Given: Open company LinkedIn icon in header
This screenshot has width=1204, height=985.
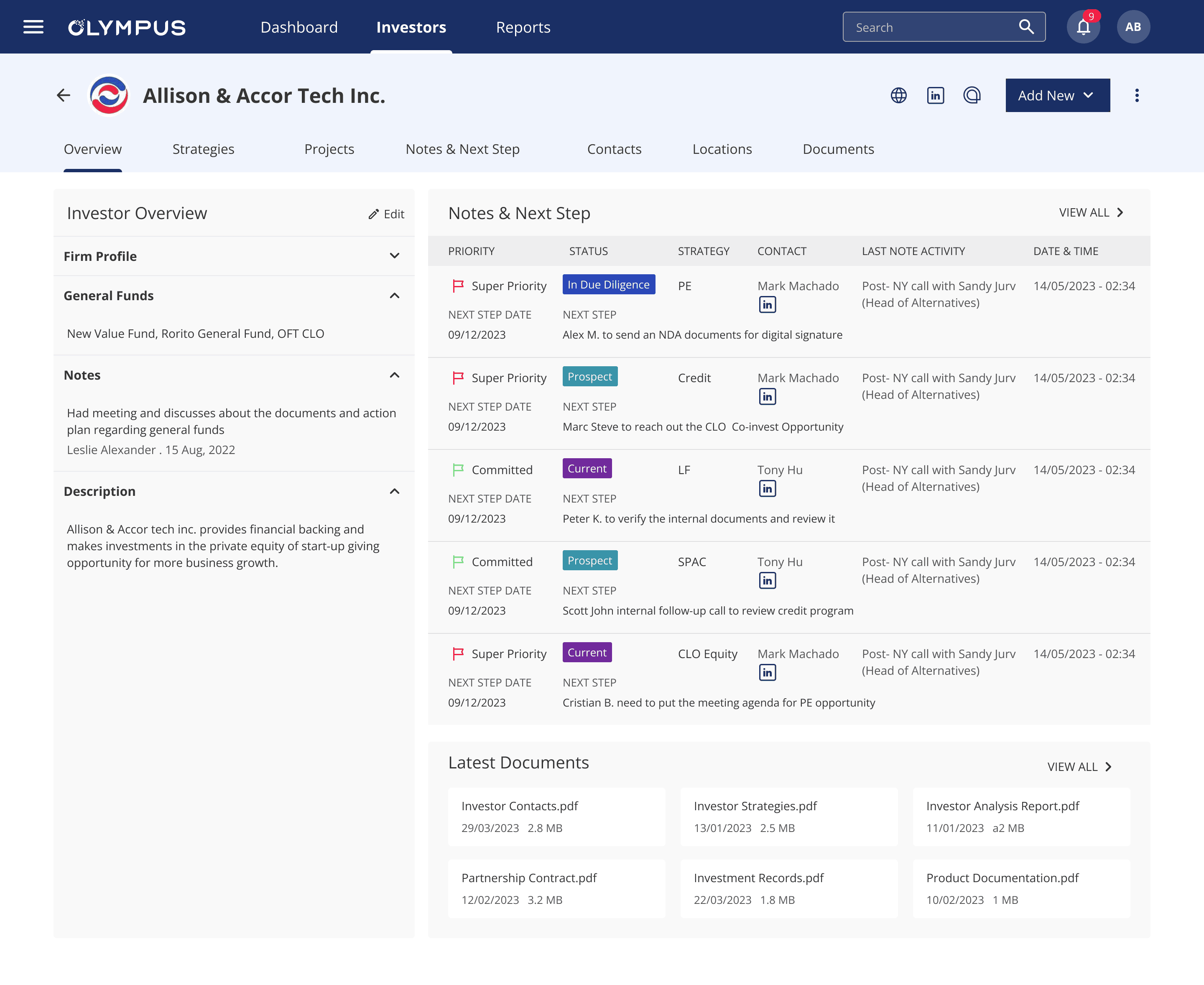Looking at the screenshot, I should pos(935,95).
